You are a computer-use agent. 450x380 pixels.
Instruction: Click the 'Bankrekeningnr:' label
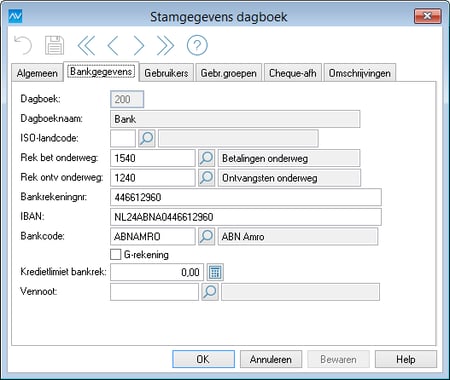pyautogui.click(x=54, y=197)
